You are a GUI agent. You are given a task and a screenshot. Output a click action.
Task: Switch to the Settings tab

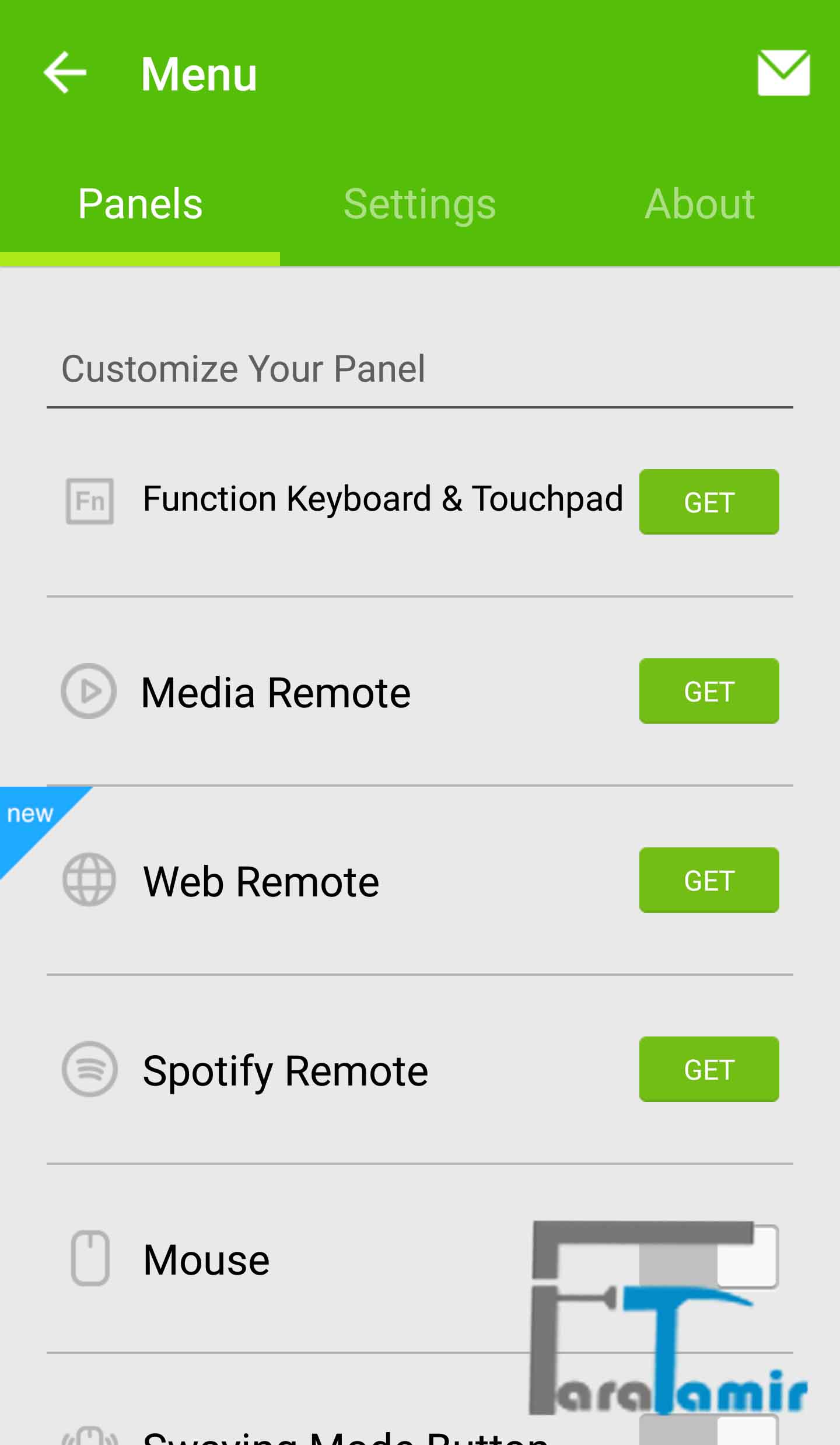pos(419,204)
